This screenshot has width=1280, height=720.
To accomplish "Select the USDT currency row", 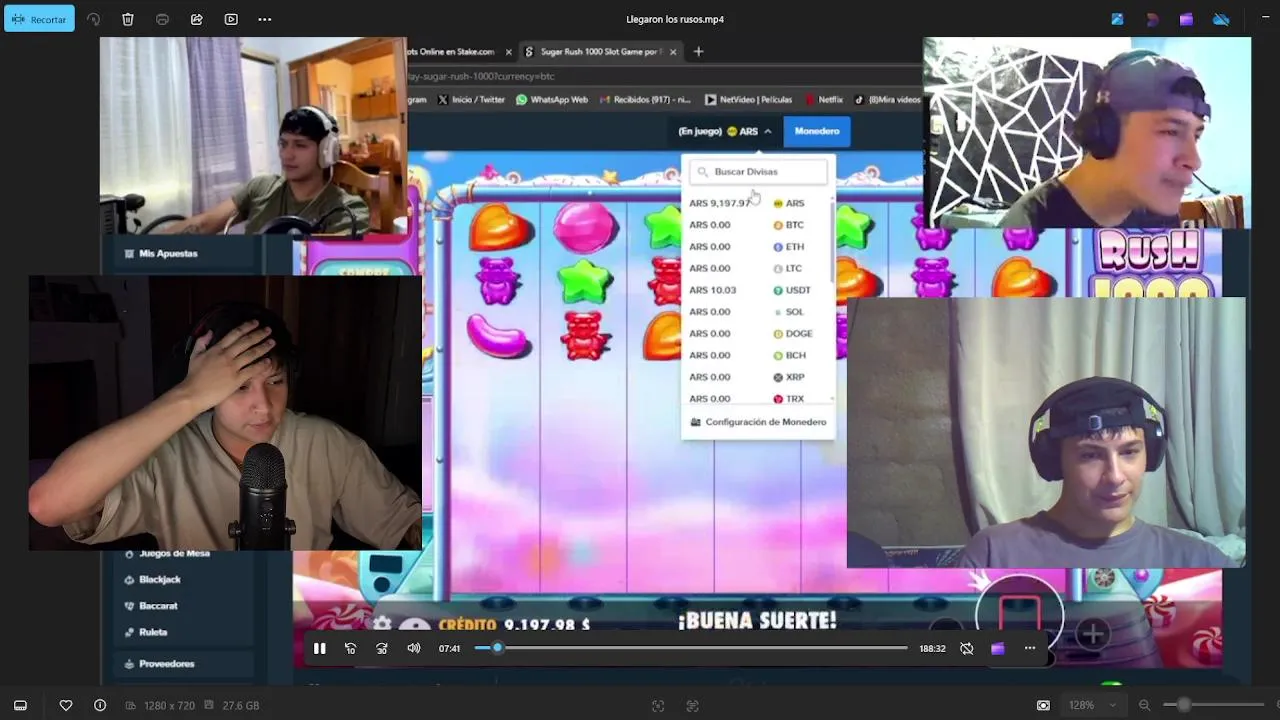I will [x=757, y=290].
